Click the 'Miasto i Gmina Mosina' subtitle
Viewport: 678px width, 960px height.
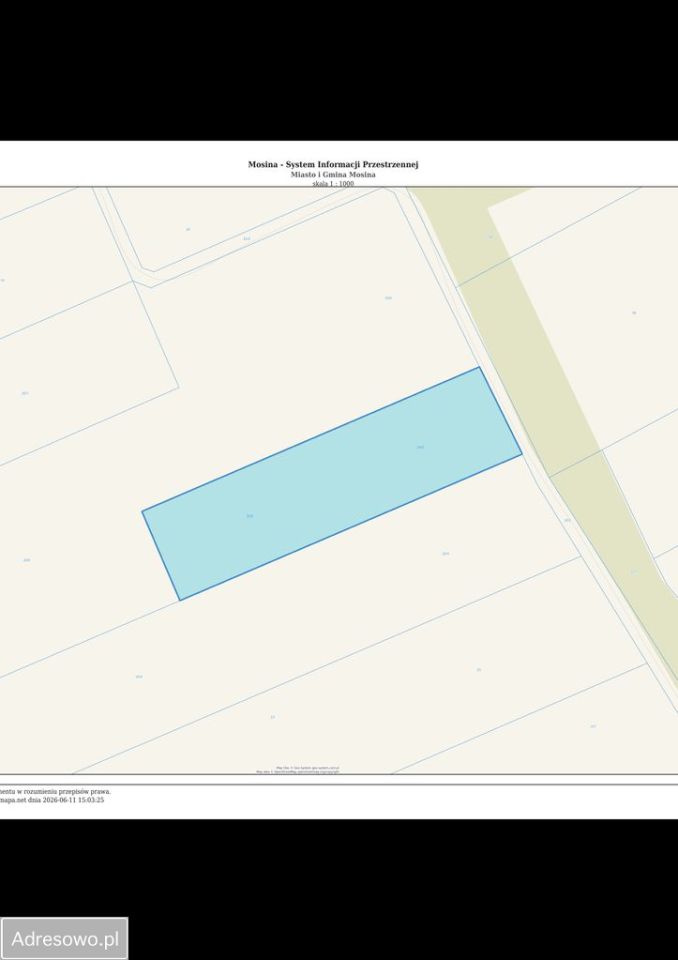click(333, 174)
